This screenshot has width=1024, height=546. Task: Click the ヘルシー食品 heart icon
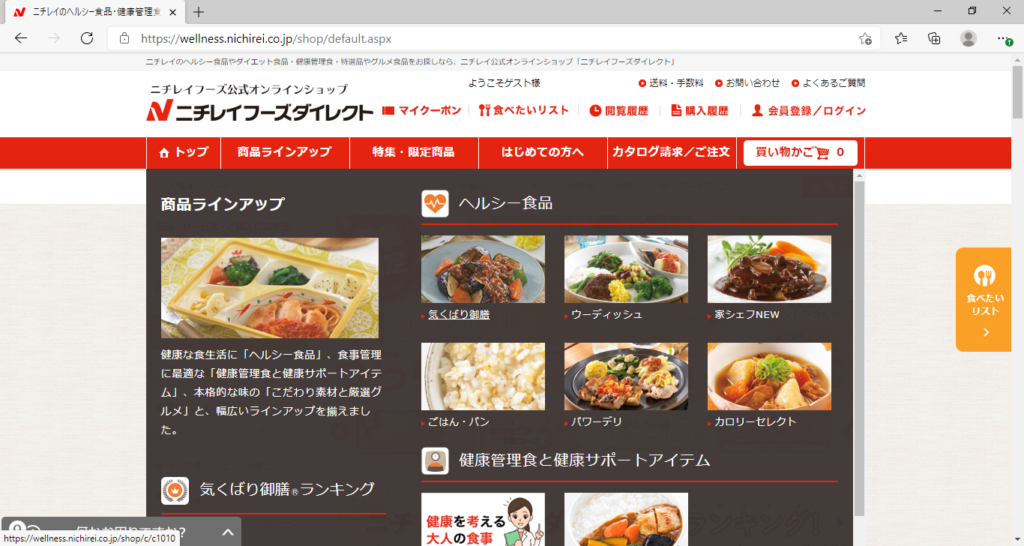(x=435, y=204)
